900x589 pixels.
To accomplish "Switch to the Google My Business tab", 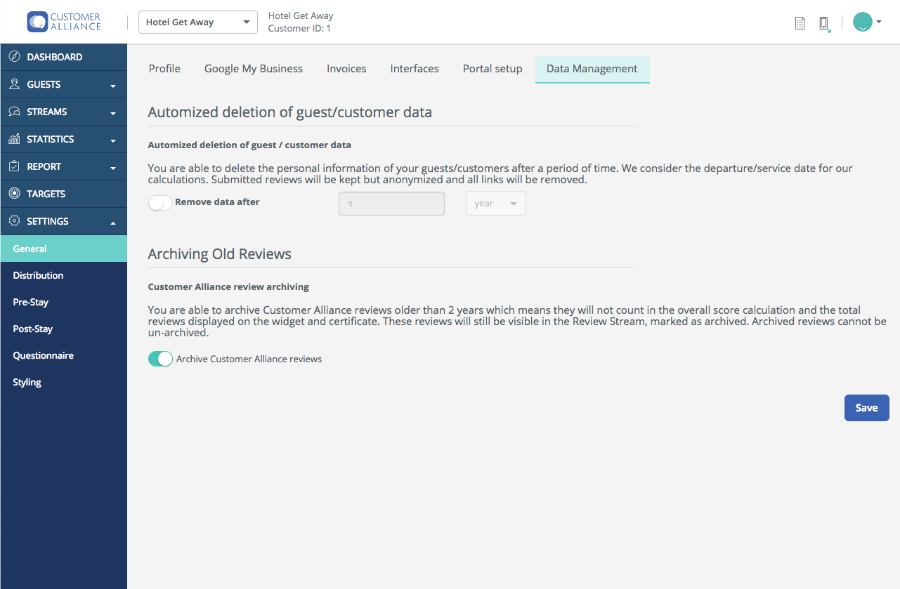I will pyautogui.click(x=253, y=69).
